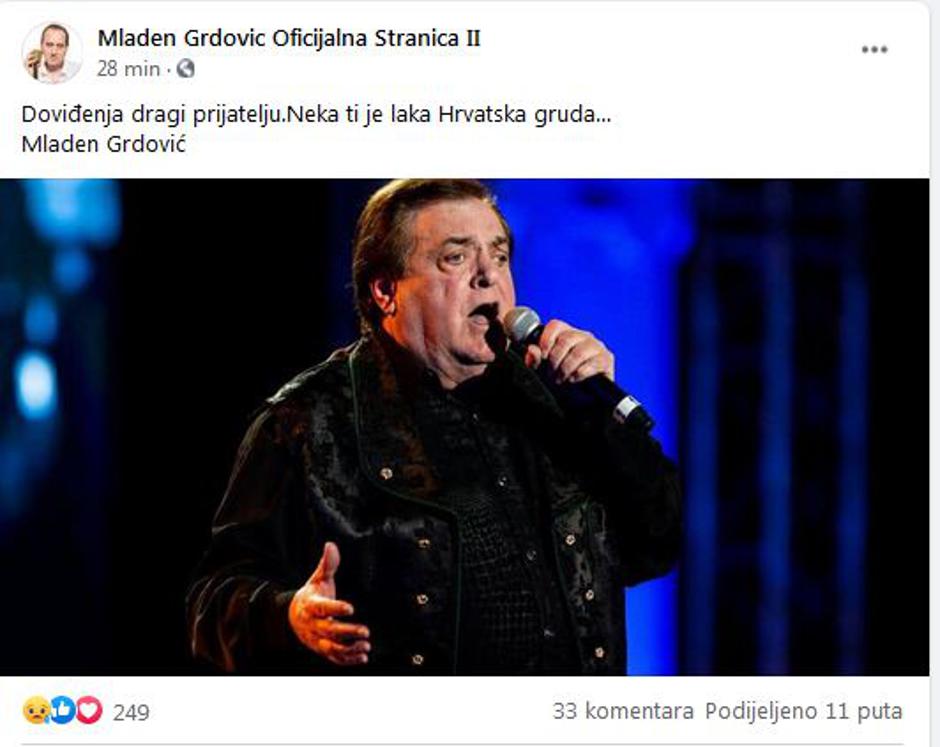Open Mladen Grdovic Oficijalna Stranica II page
940x747 pixels.
[289, 38]
